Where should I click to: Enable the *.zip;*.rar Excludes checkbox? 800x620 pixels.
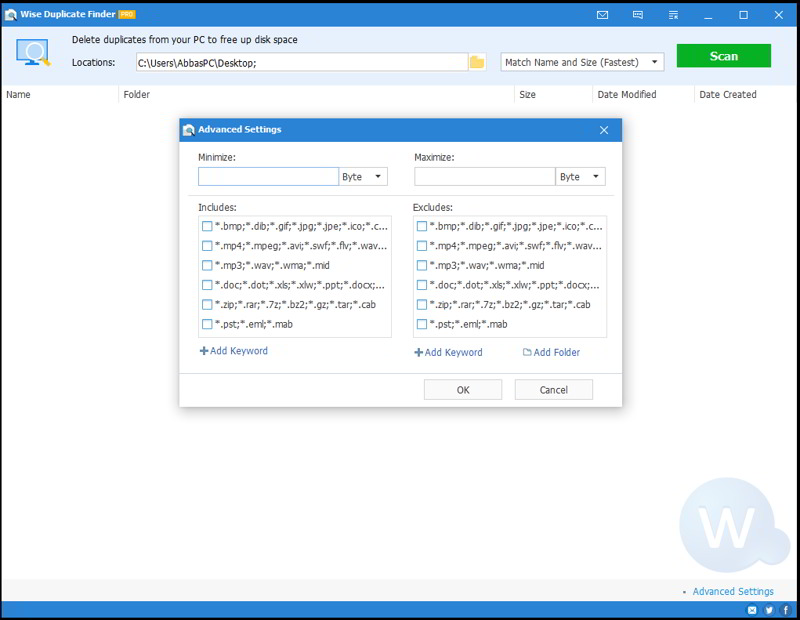(421, 305)
